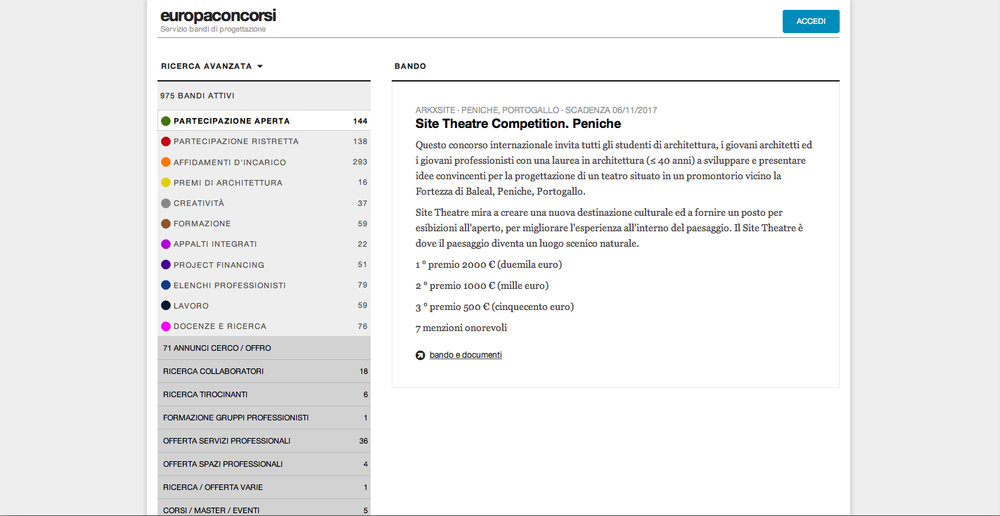Click the arrow icon beside bando e documenti
1000x516 pixels.
click(x=420, y=355)
